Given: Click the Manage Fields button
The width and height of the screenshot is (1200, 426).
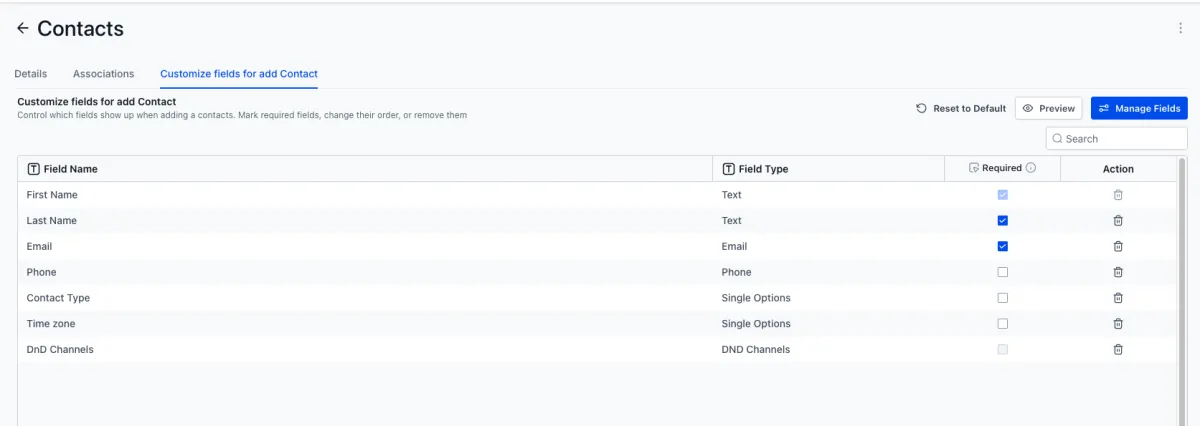Looking at the screenshot, I should pyautogui.click(x=1139, y=108).
